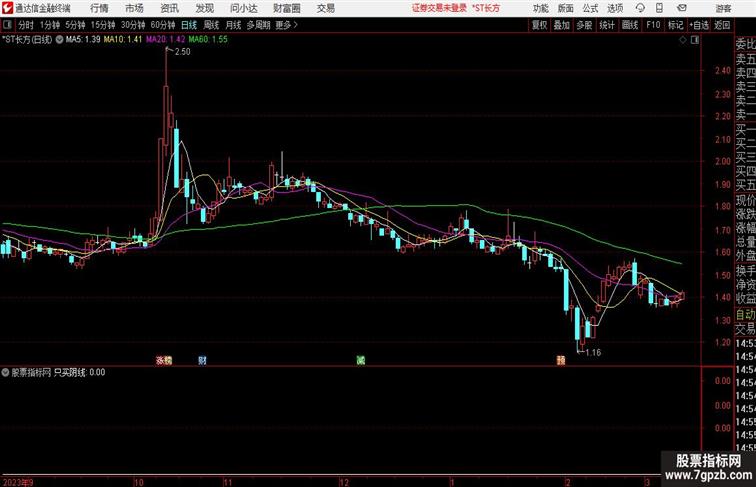Switch to the 15分钟 period tab
This screenshot has height=487, width=756.
click(x=103, y=25)
